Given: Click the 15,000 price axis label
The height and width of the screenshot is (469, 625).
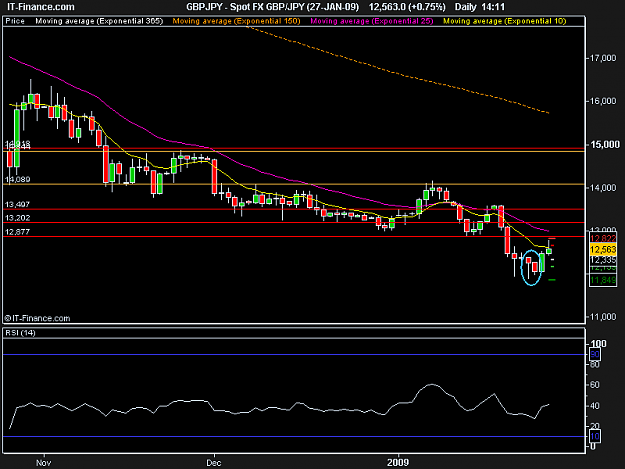Looking at the screenshot, I should 604,144.
